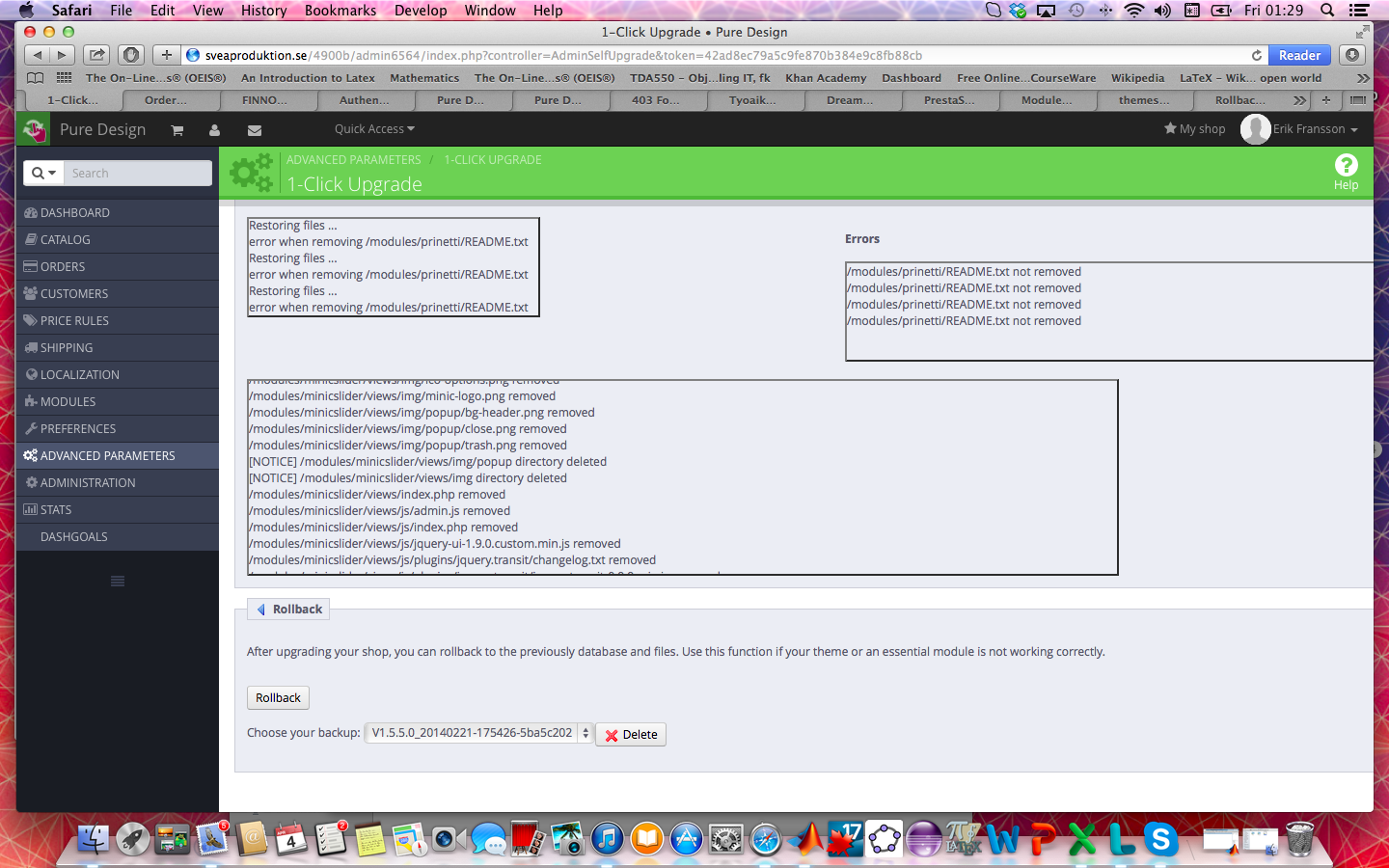Open the Dashboard sidebar item
Viewport: 1389px width, 868px height.
tap(118, 212)
